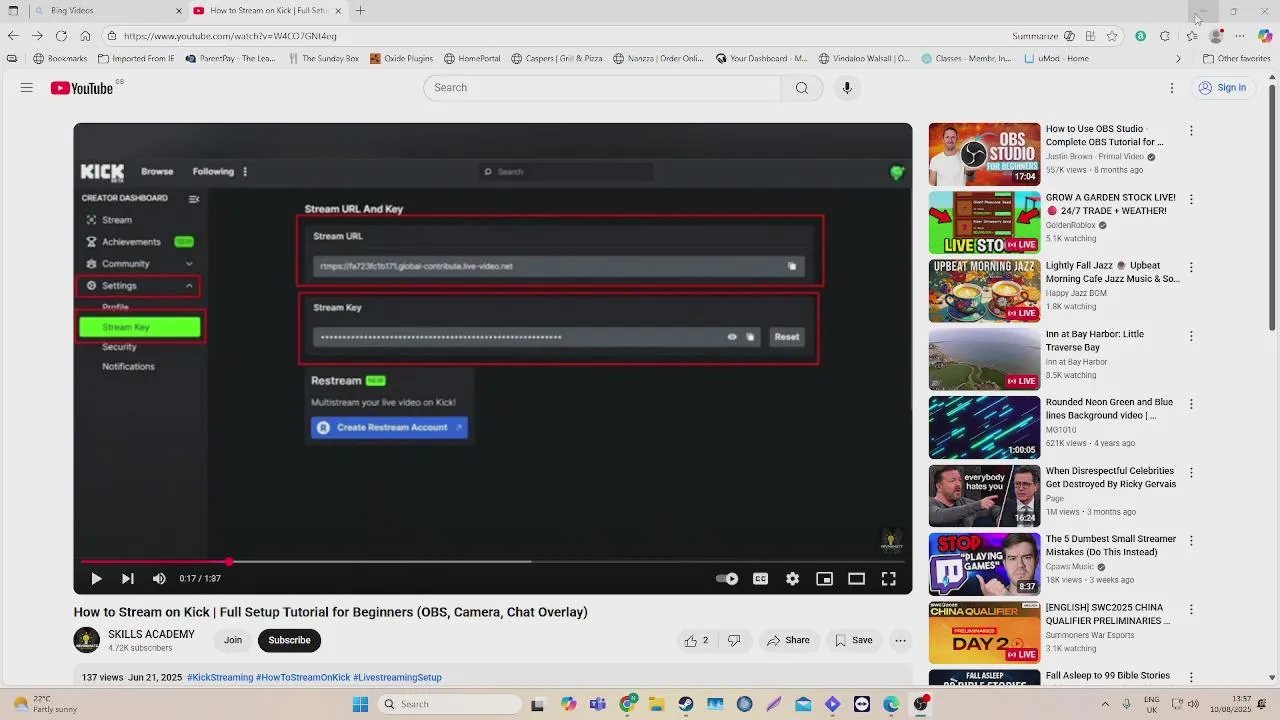The height and width of the screenshot is (720, 1280).
Task: Open the browser extensions puzzle icon
Action: [x=1165, y=36]
